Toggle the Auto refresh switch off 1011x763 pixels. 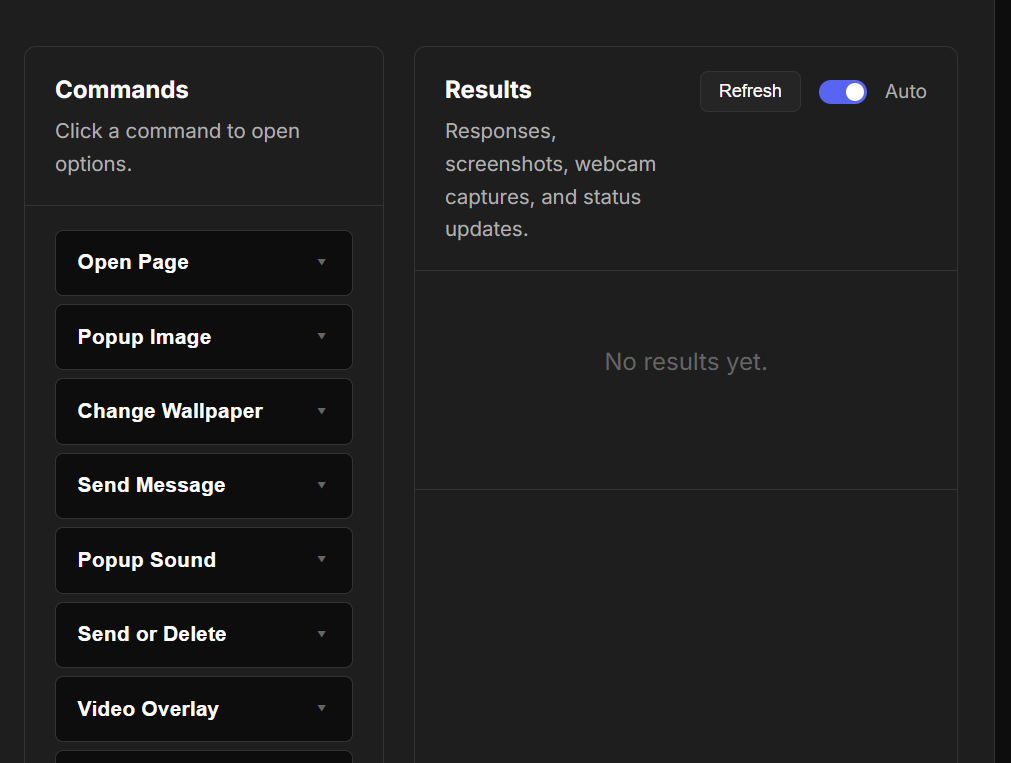(842, 92)
